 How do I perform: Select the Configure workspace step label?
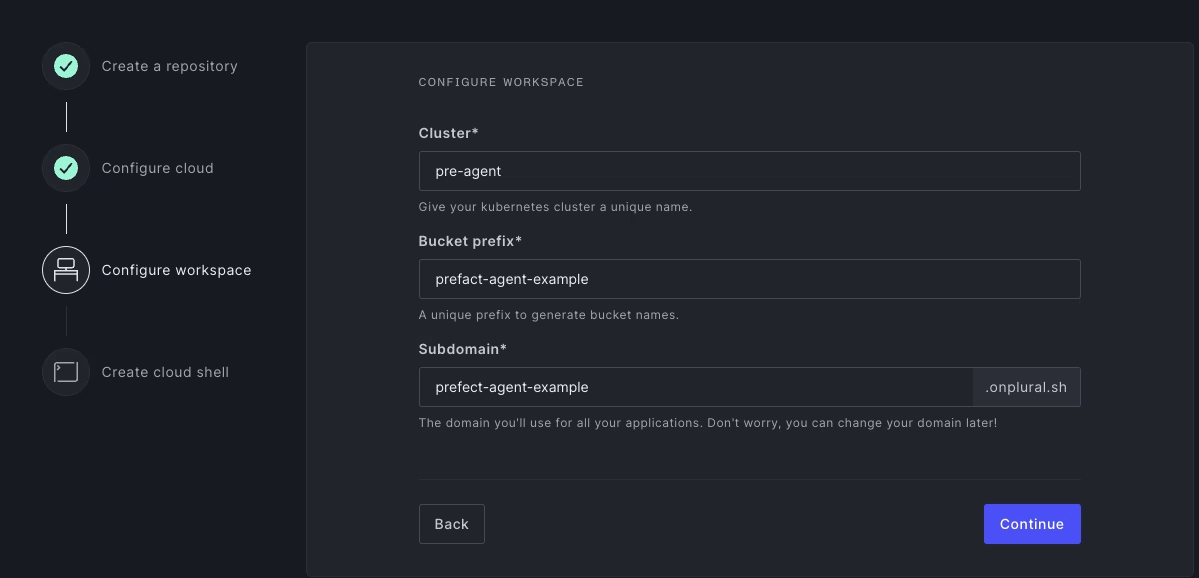(177, 270)
